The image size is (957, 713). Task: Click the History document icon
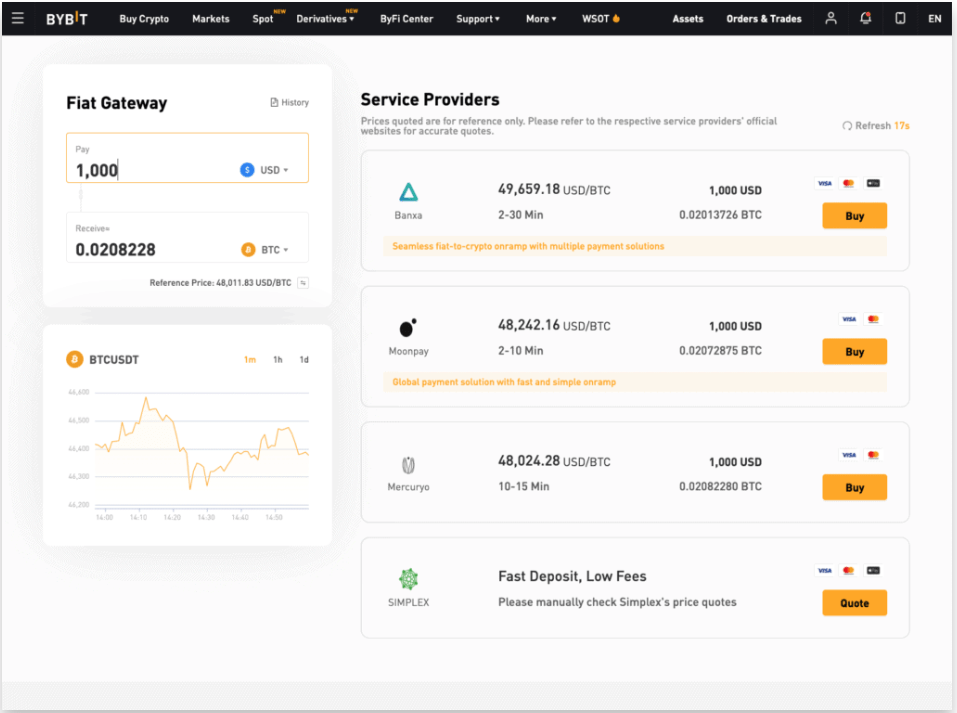[x=274, y=103]
